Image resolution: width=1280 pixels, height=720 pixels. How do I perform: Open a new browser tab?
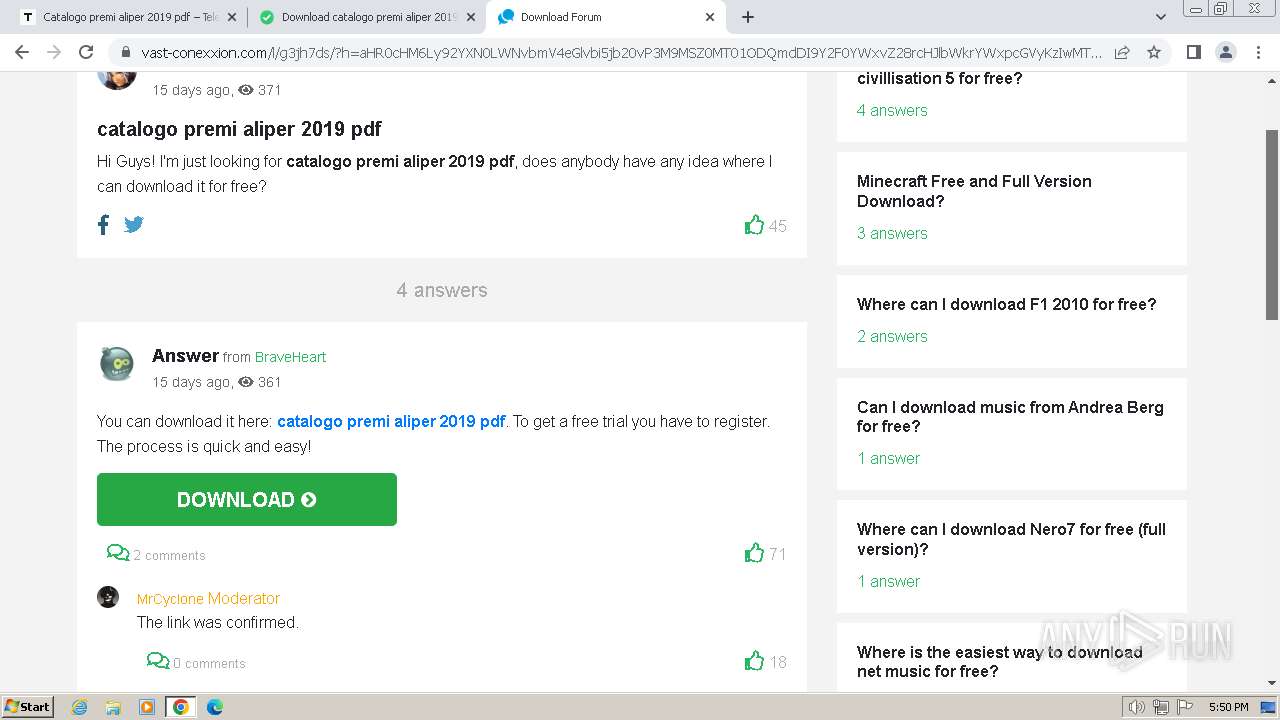(x=748, y=17)
